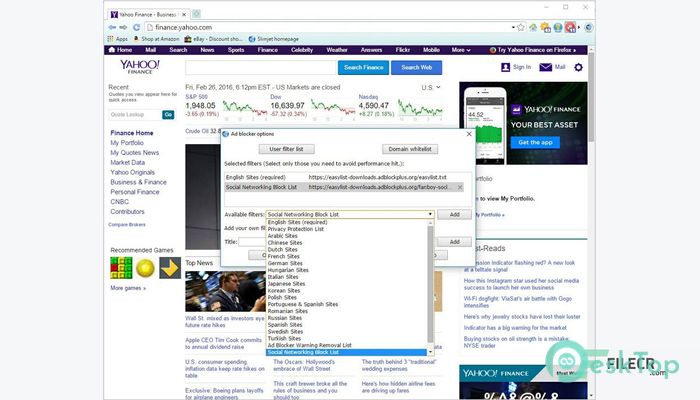Viewport: 700px width, 400px height.
Task: Remove the Social Networking Block List filter row
Action: coord(460,188)
